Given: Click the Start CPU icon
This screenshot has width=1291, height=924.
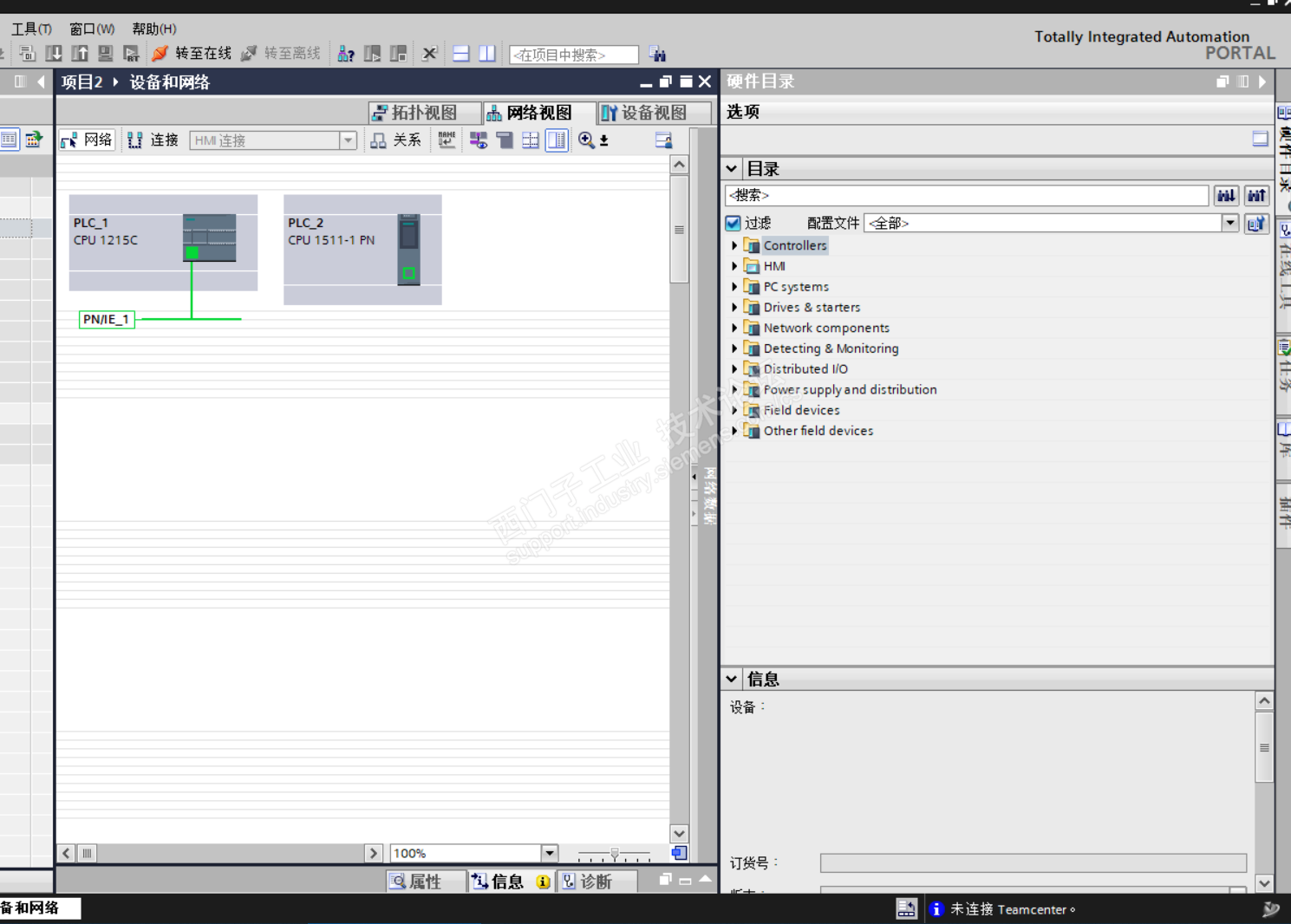Looking at the screenshot, I should tap(372, 54).
